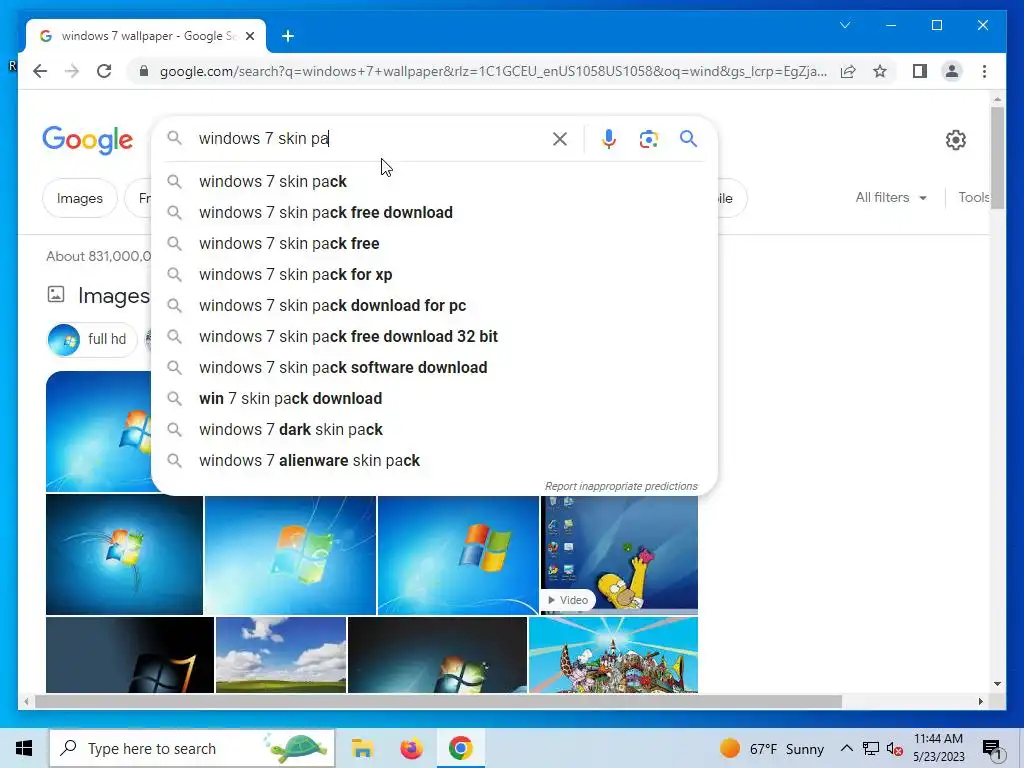Start voice search with the microphone icon
Image resolution: width=1024 pixels, height=768 pixels.
(x=609, y=139)
